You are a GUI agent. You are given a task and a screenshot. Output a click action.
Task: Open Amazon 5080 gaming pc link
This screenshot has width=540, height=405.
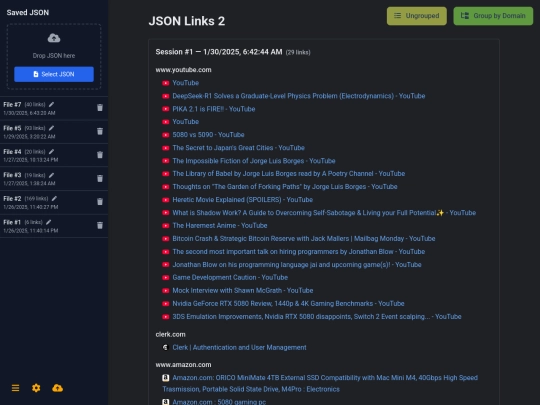point(219,402)
